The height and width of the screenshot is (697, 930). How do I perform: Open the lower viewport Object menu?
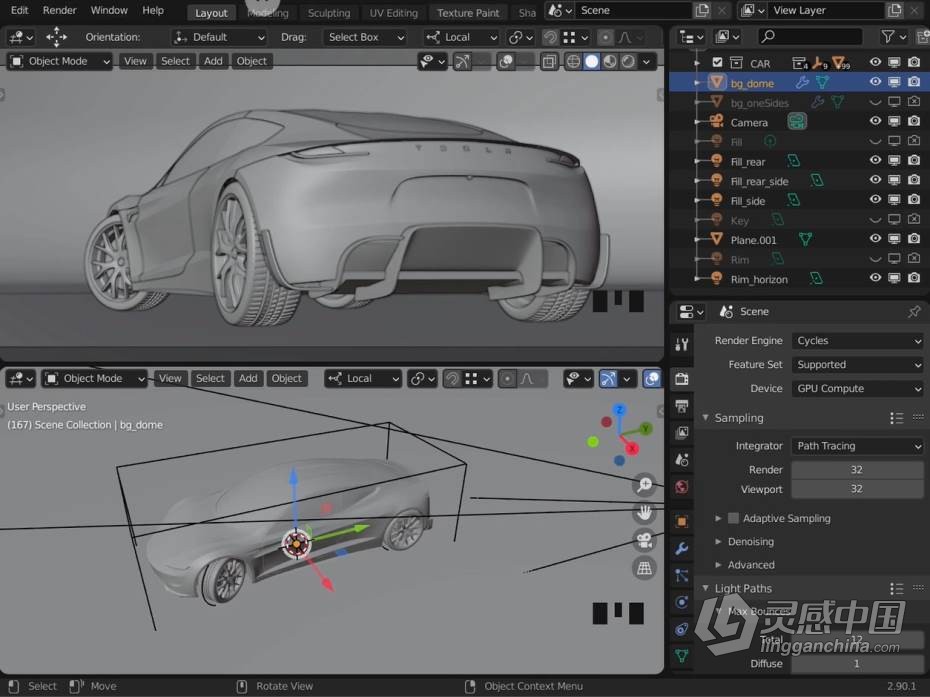coord(286,378)
